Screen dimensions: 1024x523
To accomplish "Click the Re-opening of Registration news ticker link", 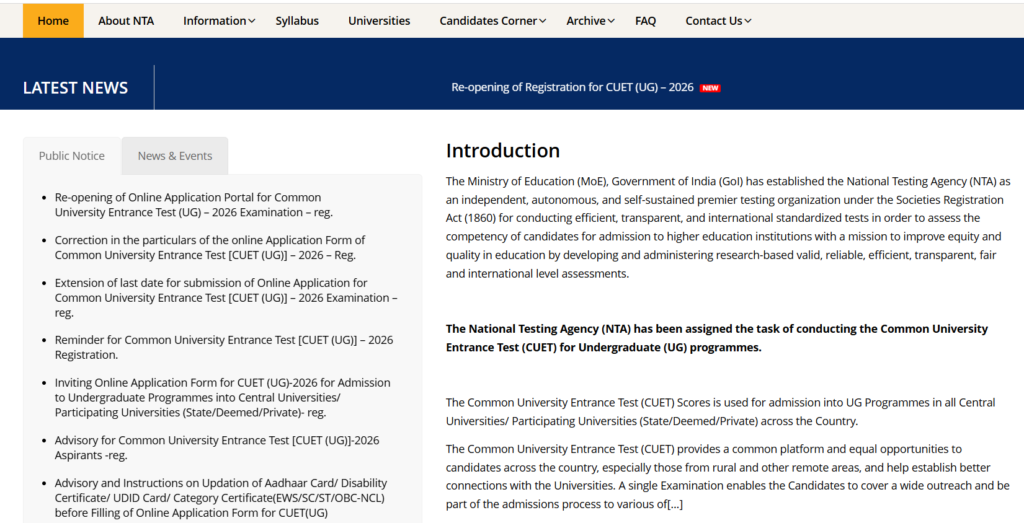I will (x=572, y=87).
